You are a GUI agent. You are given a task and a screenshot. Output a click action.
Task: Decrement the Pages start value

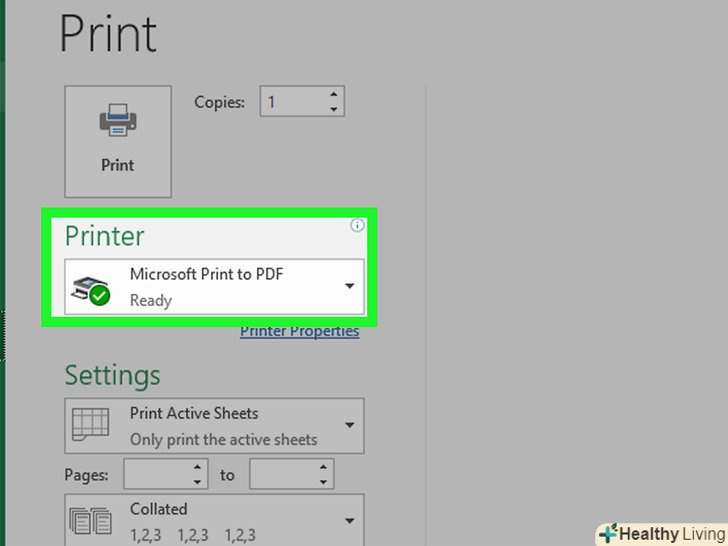coord(197,482)
